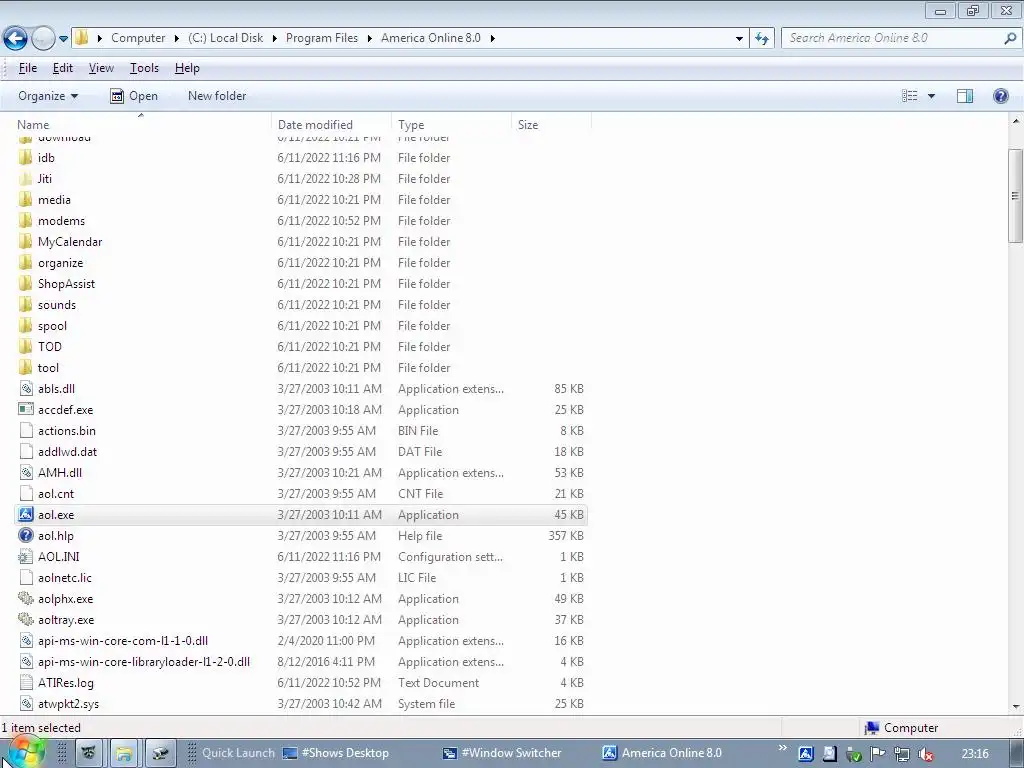
Task: Expand the arrow after America Online 8.0 breadcrumb
Action: pos(492,38)
